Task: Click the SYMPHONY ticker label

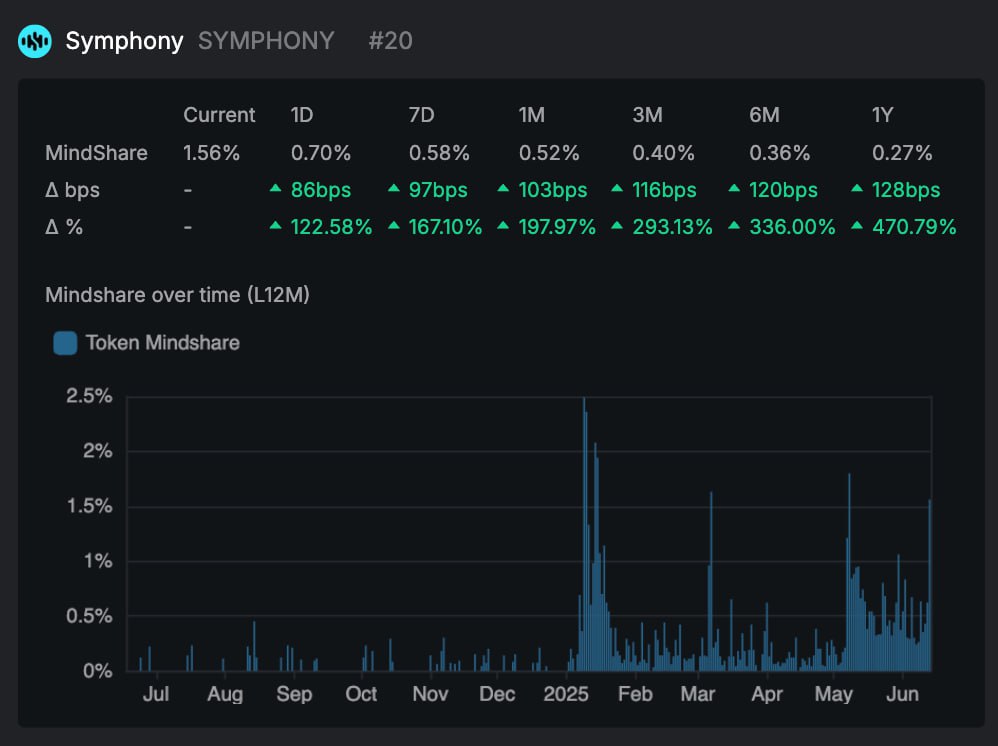Action: point(266,41)
